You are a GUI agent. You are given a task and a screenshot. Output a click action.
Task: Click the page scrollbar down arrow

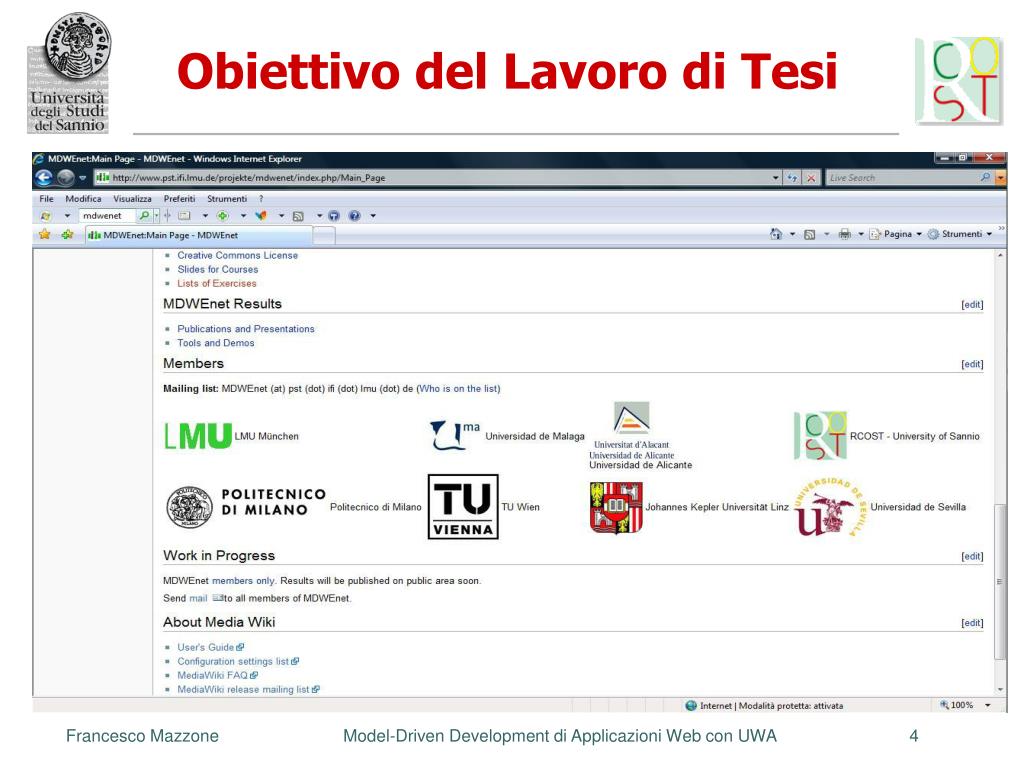1000,690
